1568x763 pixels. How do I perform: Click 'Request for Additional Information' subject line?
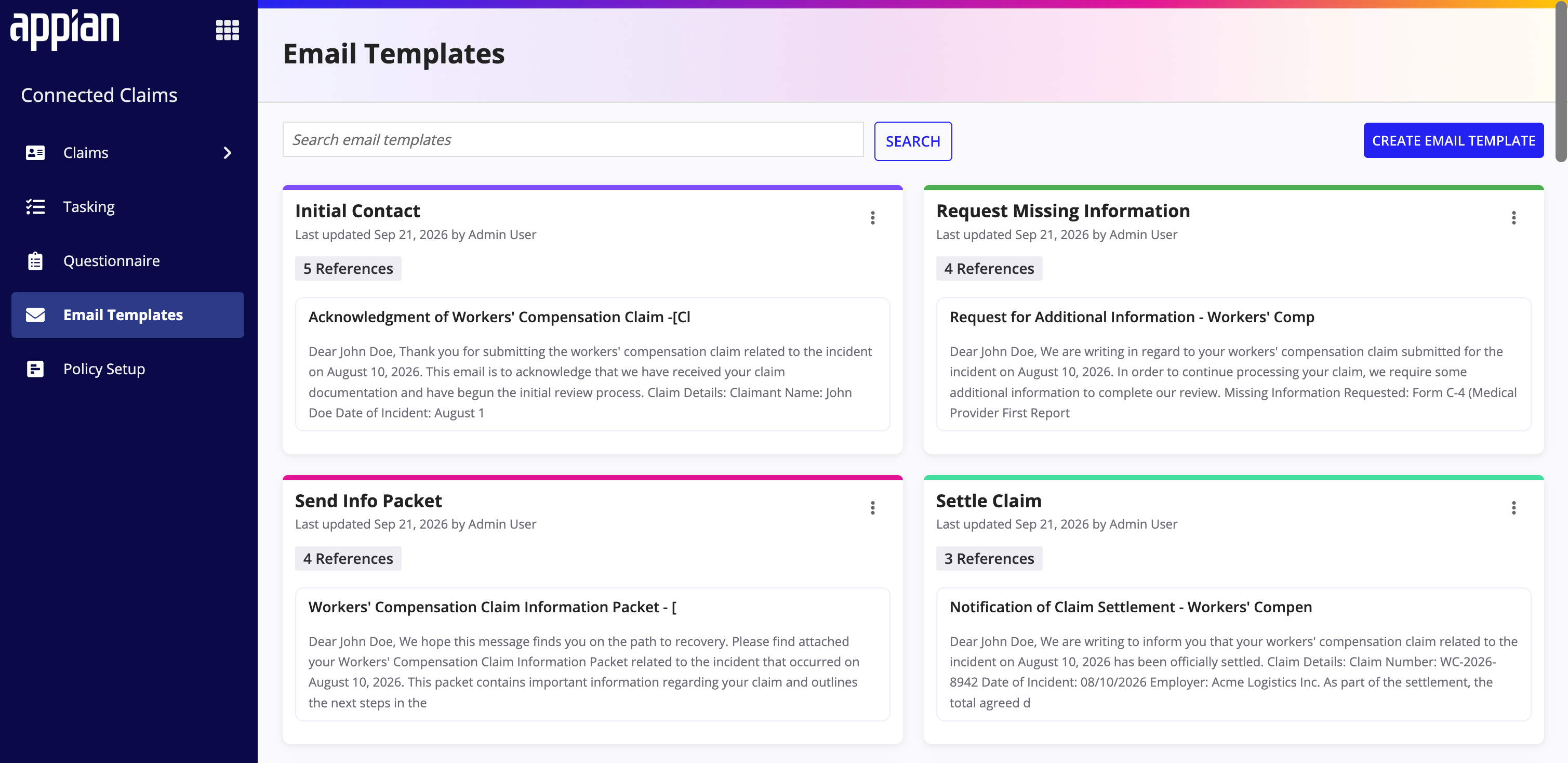point(1132,317)
